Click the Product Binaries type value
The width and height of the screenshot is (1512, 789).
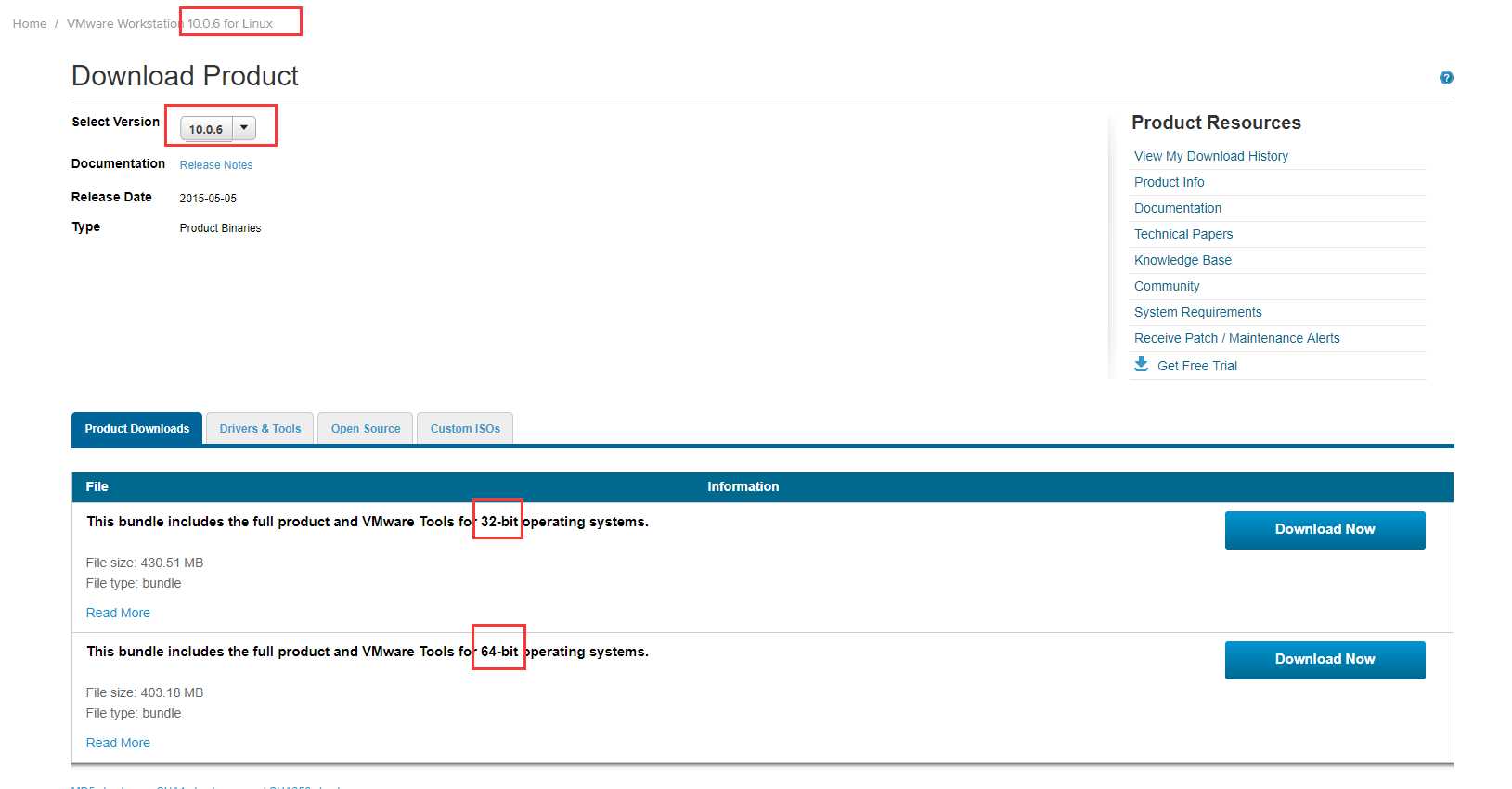click(220, 228)
